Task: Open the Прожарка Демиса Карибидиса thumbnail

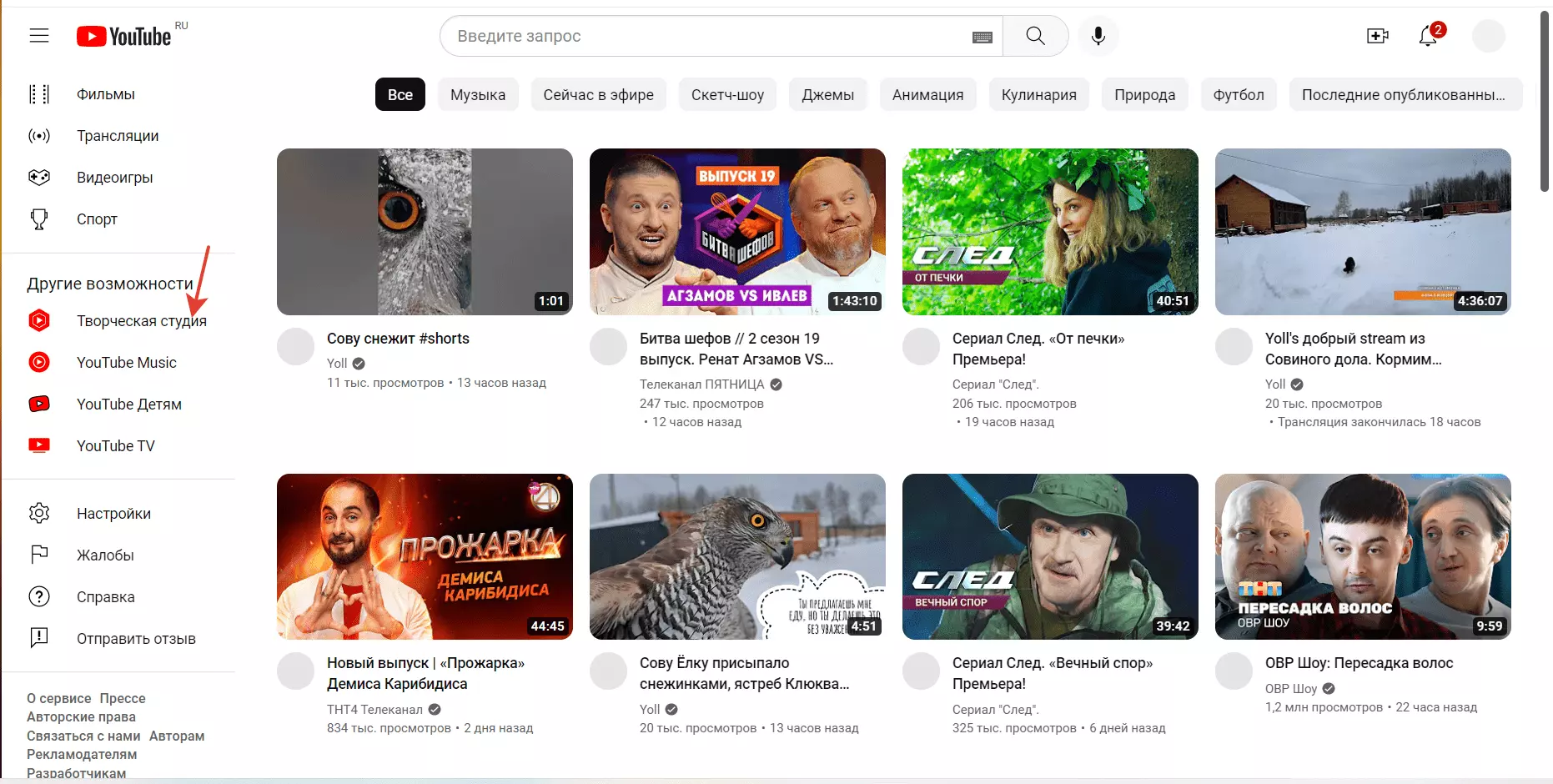Action: coord(425,556)
